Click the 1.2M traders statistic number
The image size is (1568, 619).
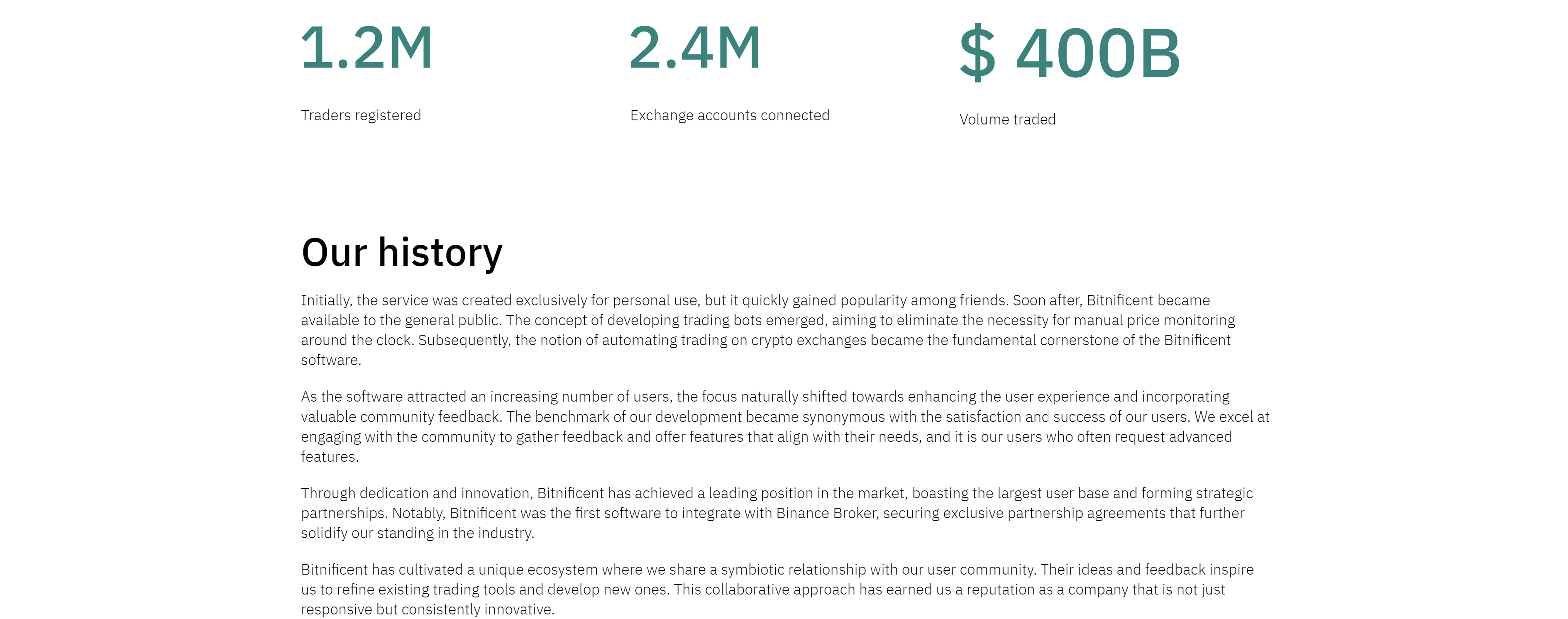pos(366,48)
